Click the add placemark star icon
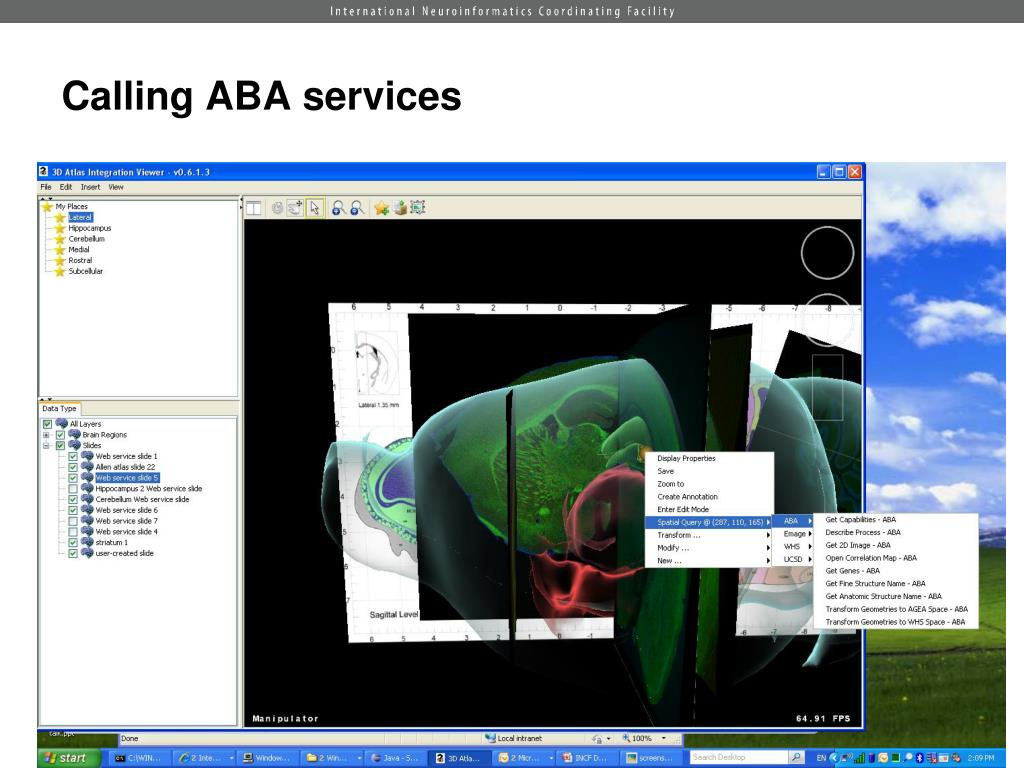 pos(381,208)
